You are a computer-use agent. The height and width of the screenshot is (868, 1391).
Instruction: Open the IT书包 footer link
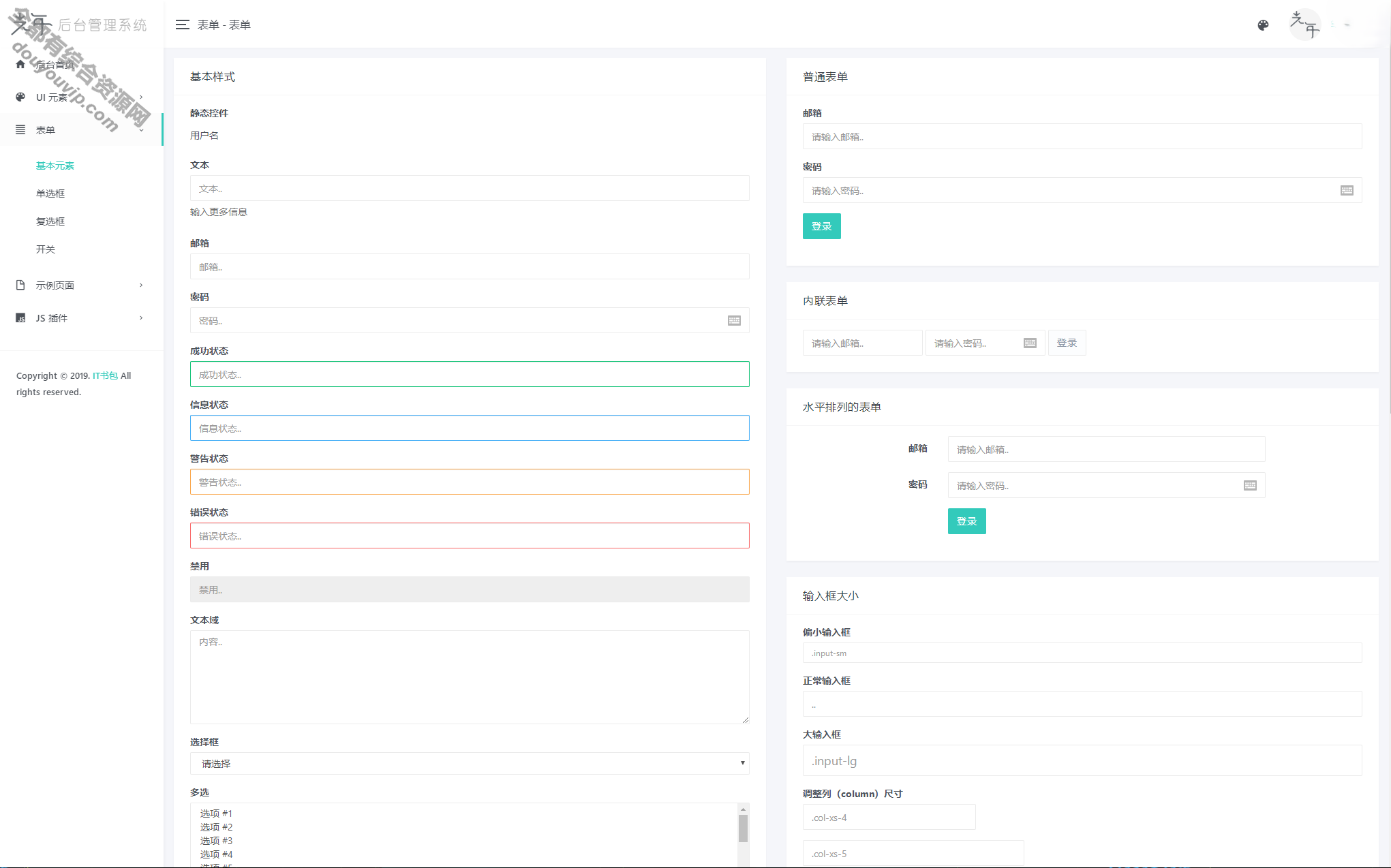click(x=105, y=375)
